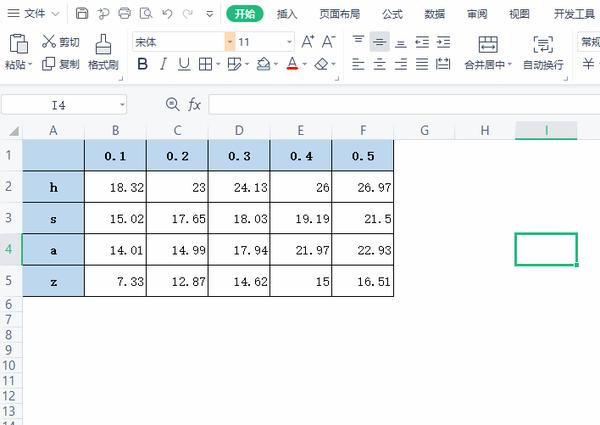Viewport: 600px width, 425px height.
Task: Increase font size with A+ icon
Action: coord(308,41)
